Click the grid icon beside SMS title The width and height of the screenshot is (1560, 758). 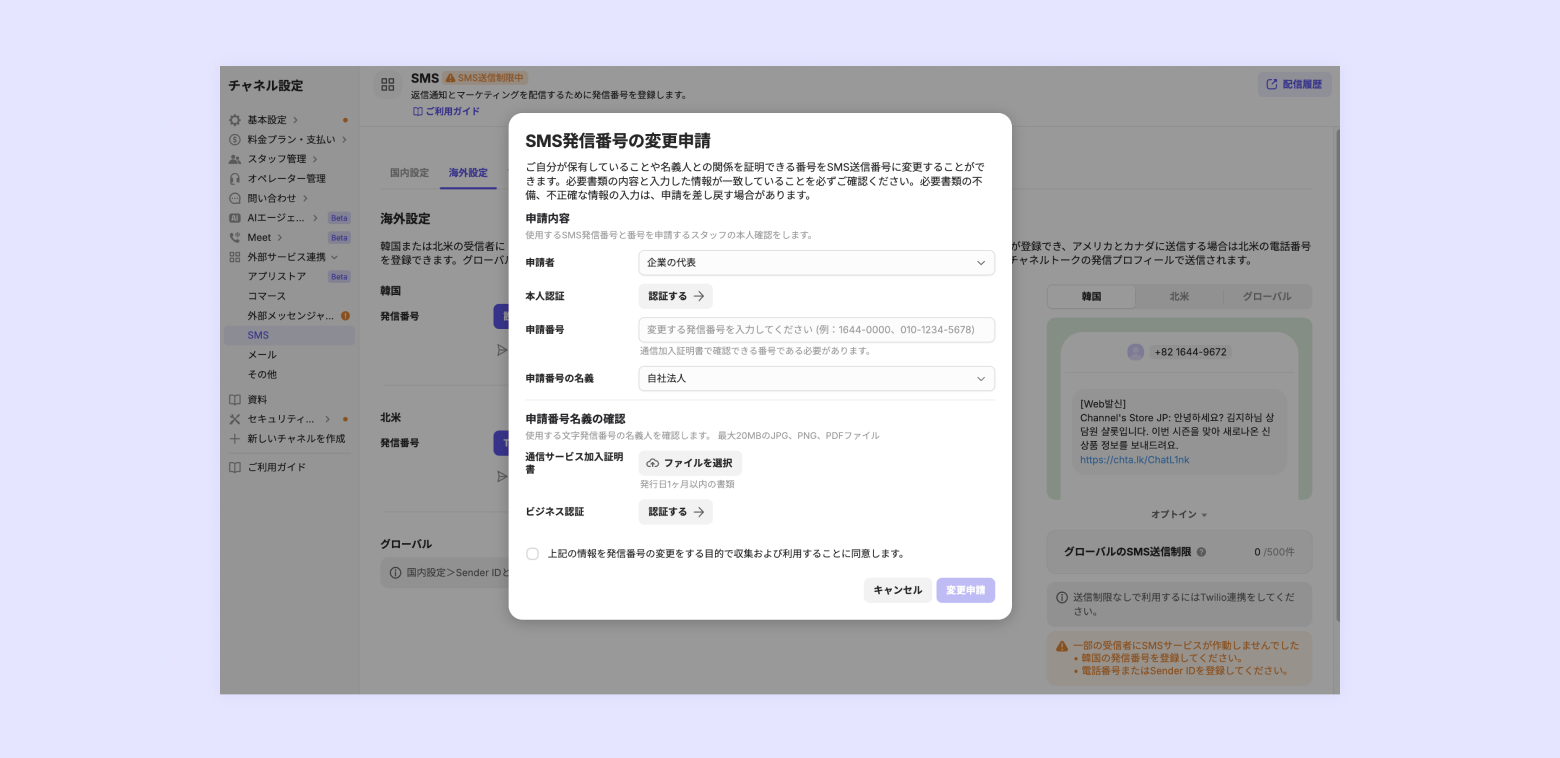pos(388,85)
